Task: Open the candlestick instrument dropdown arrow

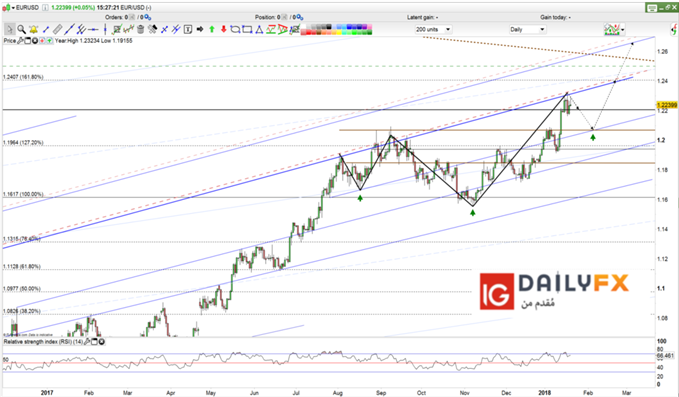Action: [13, 7]
